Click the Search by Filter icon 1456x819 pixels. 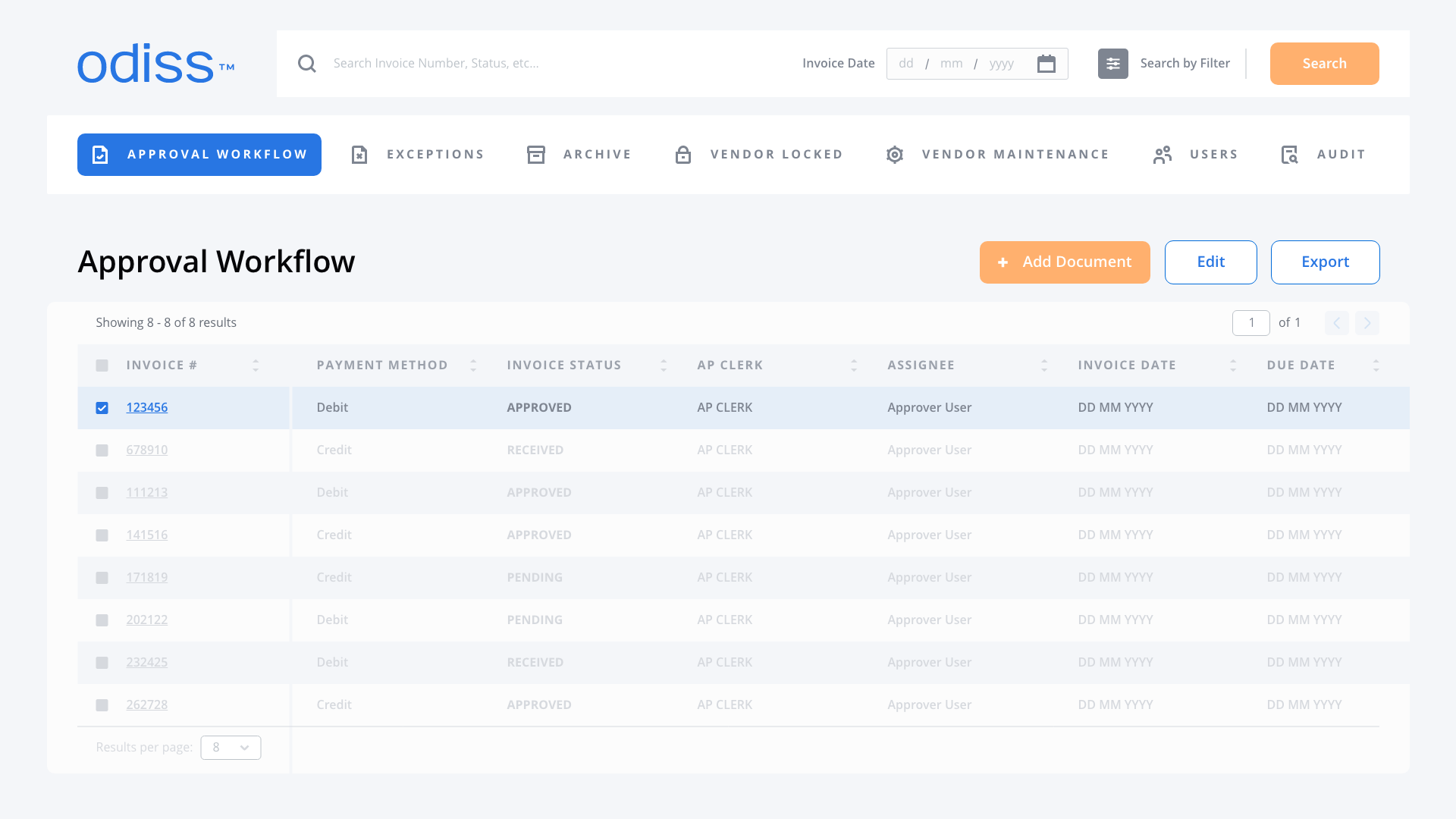point(1113,63)
